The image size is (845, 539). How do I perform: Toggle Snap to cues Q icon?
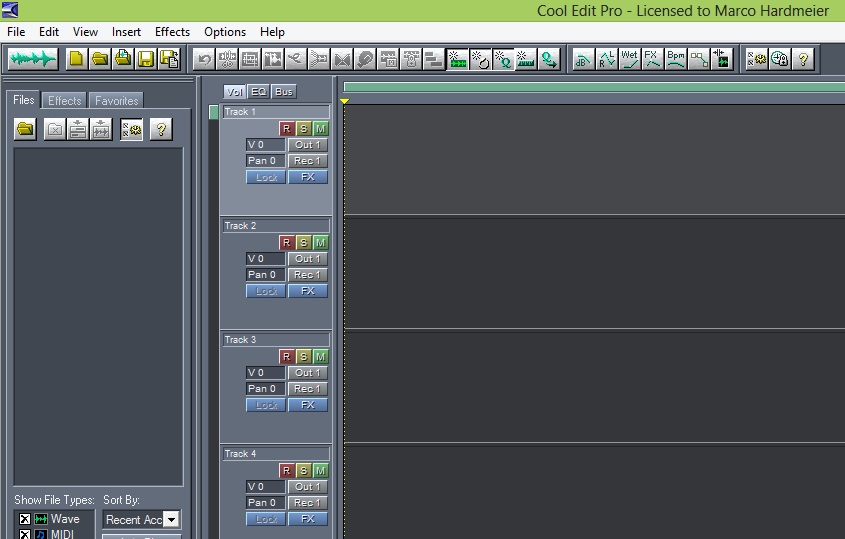[503, 59]
